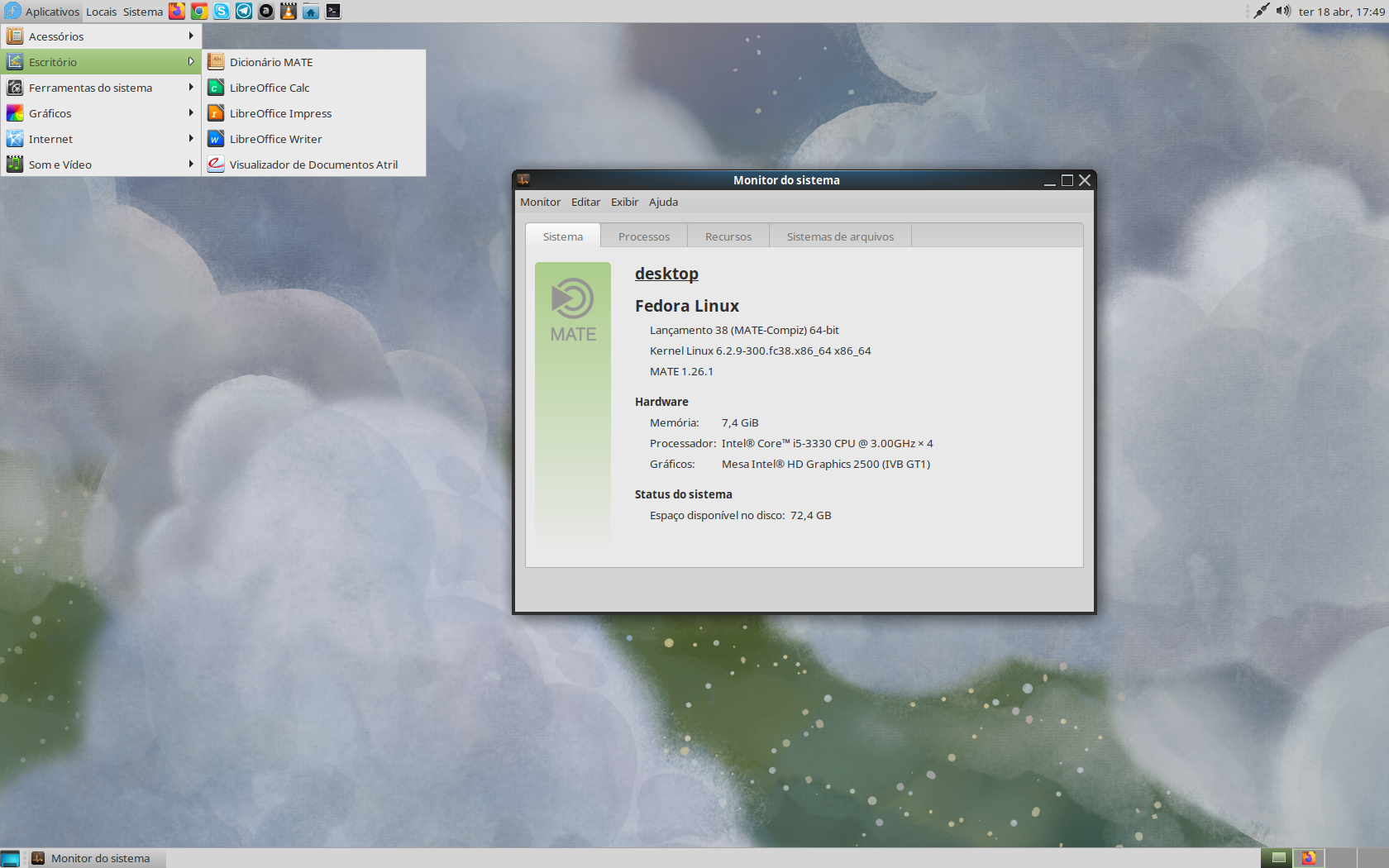The height and width of the screenshot is (868, 1389).
Task: Open Monitor menu in Monitor do sistema
Action: pyautogui.click(x=540, y=202)
